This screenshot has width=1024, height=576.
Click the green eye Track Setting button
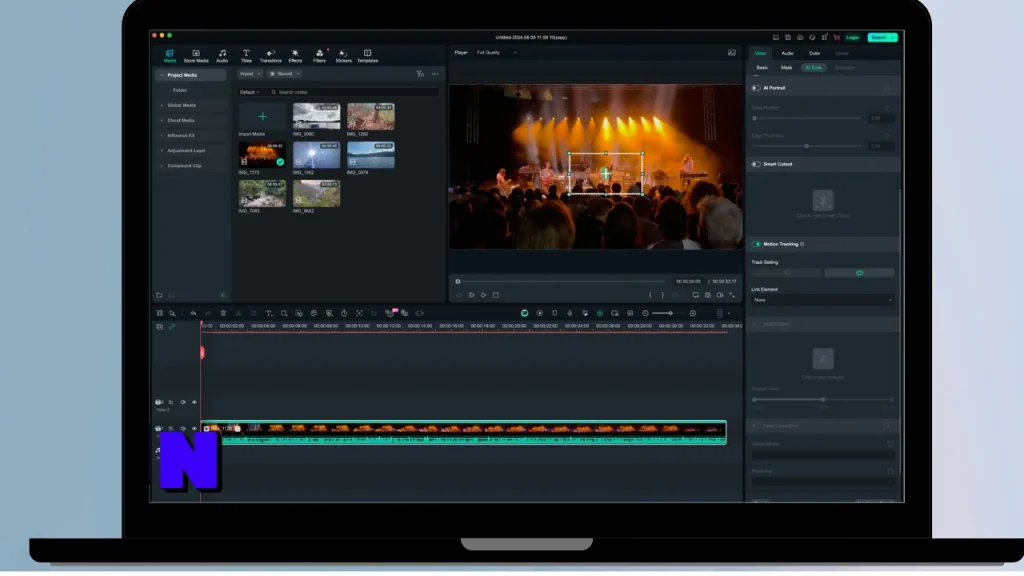click(x=859, y=273)
